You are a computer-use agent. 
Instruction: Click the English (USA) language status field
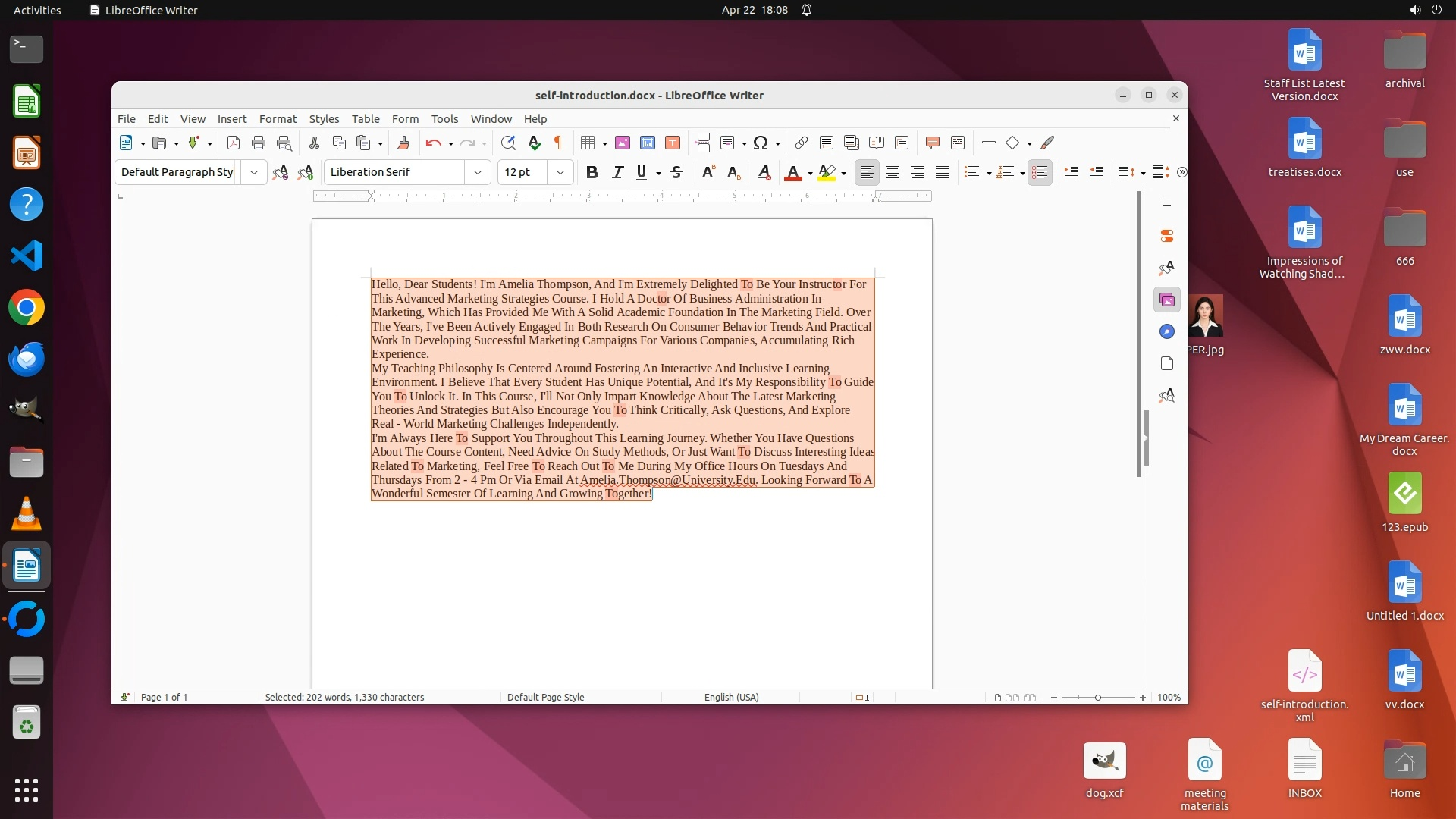click(x=731, y=697)
